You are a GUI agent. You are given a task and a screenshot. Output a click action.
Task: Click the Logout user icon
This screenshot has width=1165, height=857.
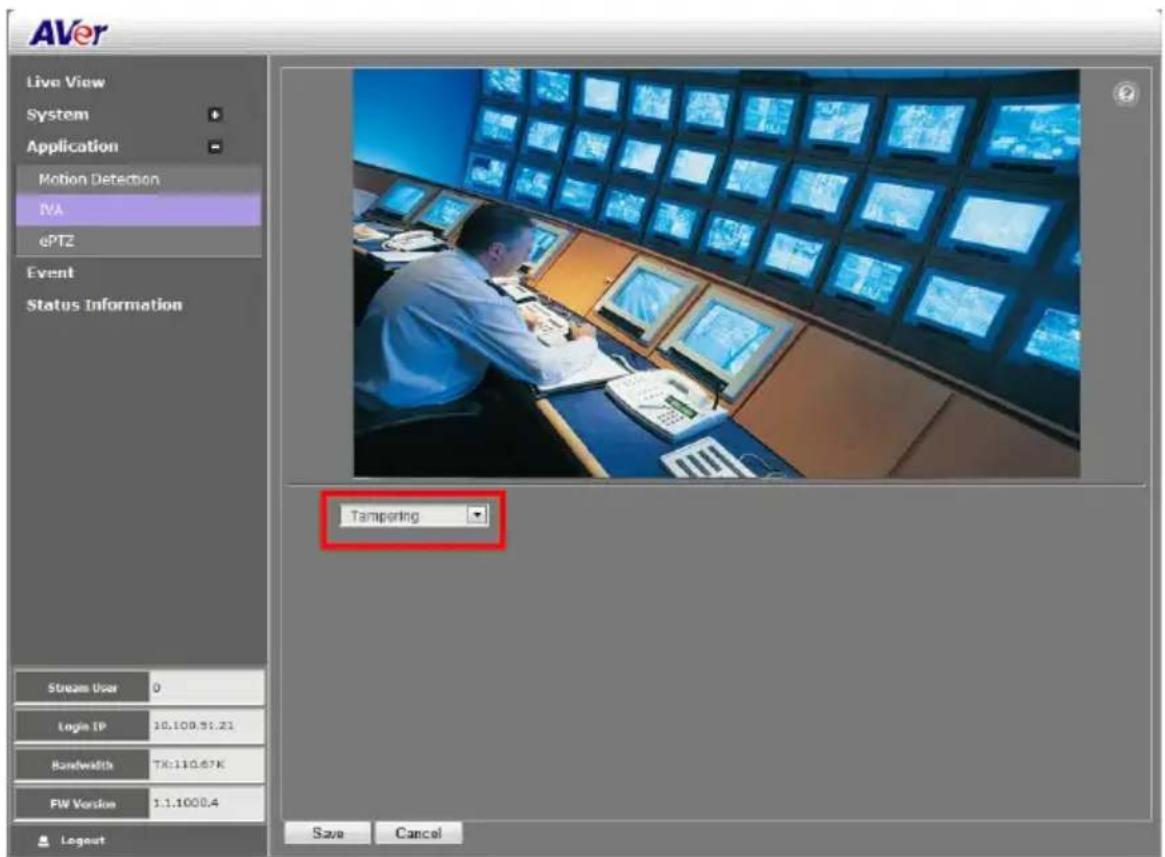click(44, 841)
